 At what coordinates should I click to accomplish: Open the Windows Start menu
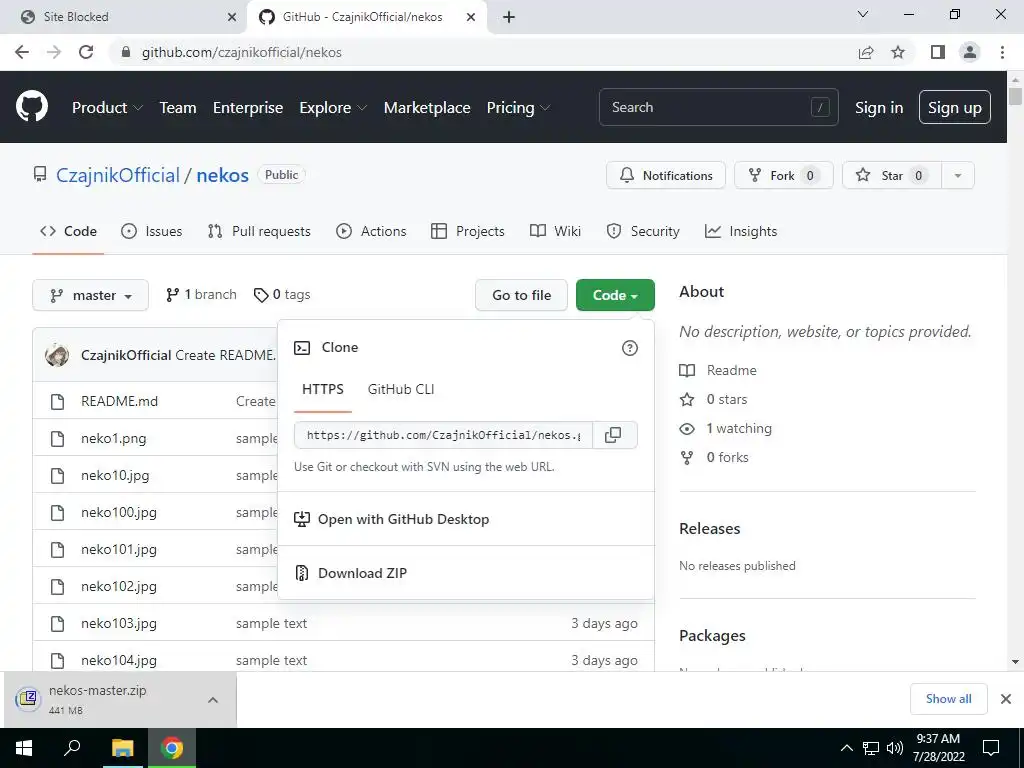pyautogui.click(x=24, y=748)
